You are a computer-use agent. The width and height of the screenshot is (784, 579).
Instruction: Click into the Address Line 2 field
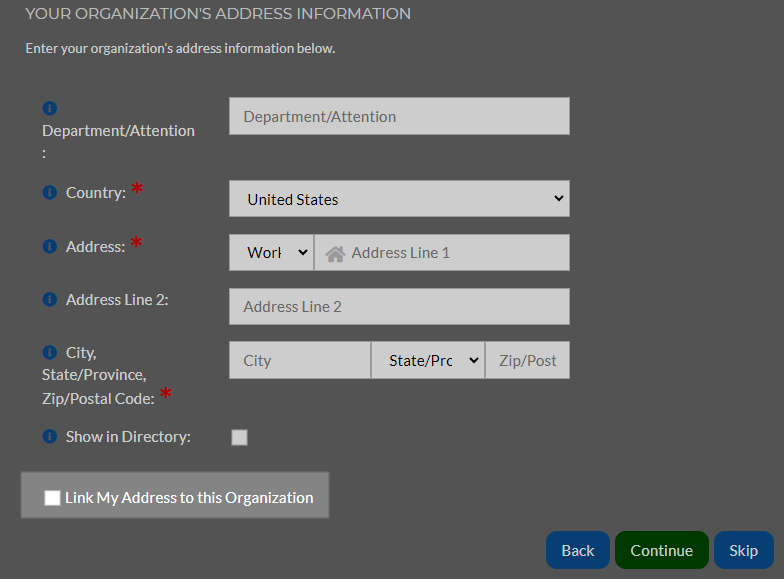399,306
